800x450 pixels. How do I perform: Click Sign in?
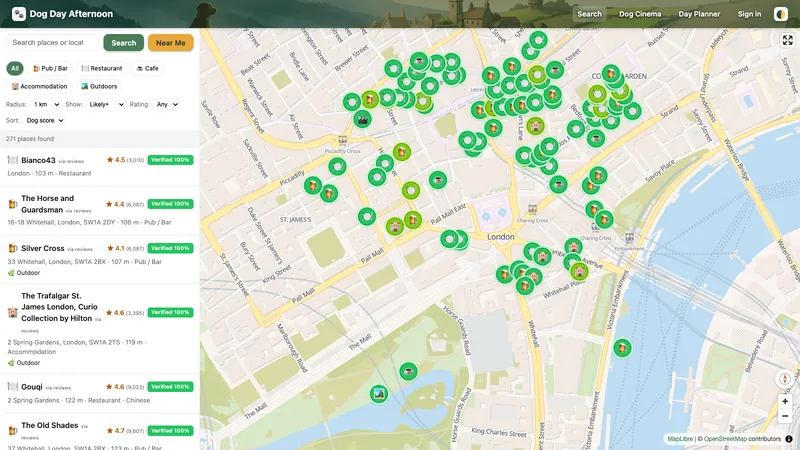pos(749,14)
